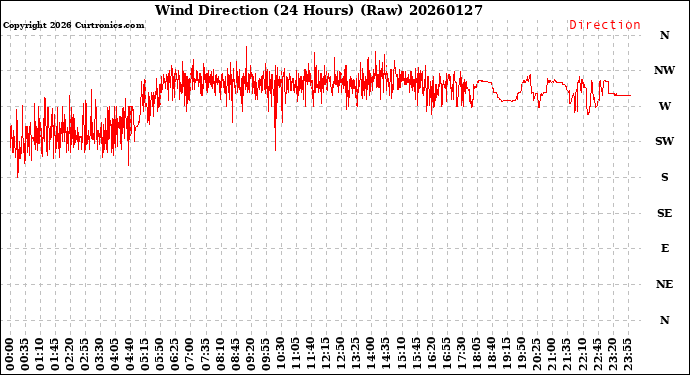The height and width of the screenshot is (375, 690).
Task: Click the "21:35" time label
Action: pyautogui.click(x=566, y=355)
